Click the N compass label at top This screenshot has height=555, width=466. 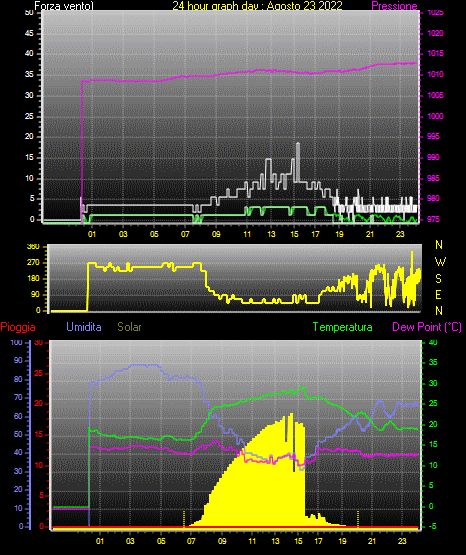pos(439,245)
